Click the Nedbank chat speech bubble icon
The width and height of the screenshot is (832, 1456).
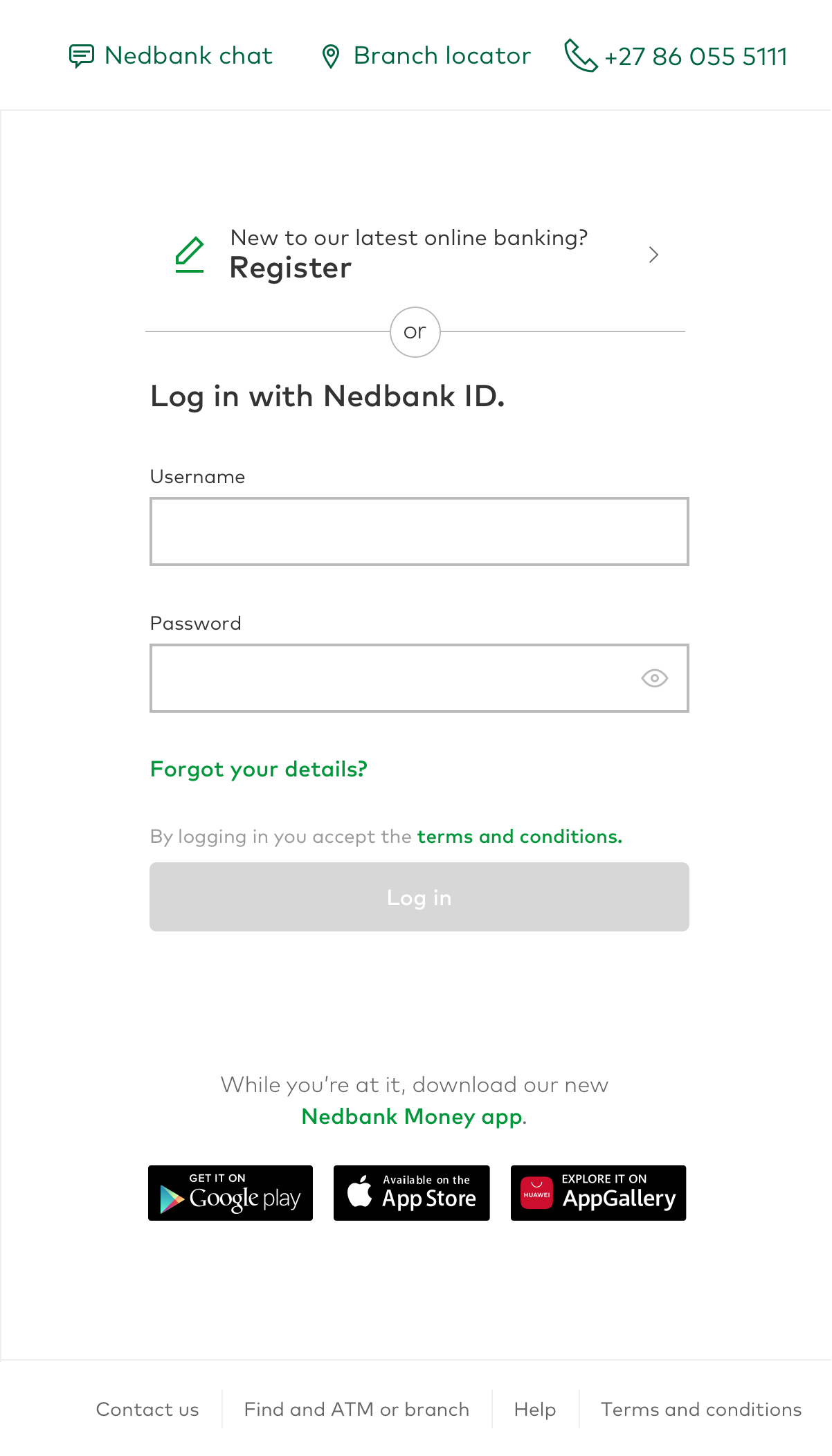(x=82, y=56)
